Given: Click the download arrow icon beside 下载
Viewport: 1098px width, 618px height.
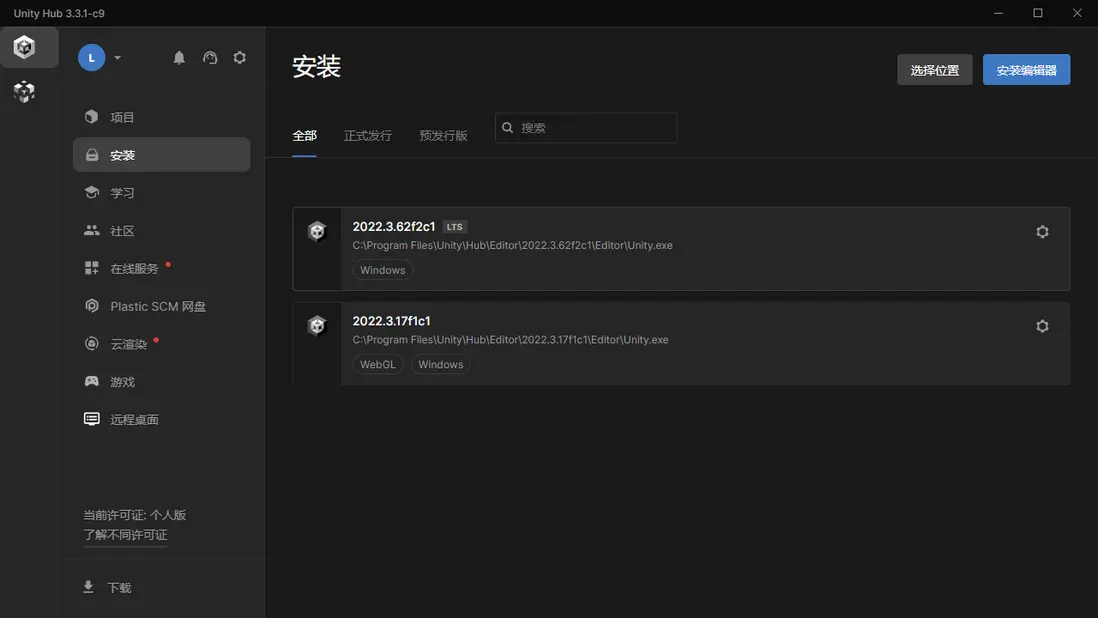Looking at the screenshot, I should (x=88, y=587).
